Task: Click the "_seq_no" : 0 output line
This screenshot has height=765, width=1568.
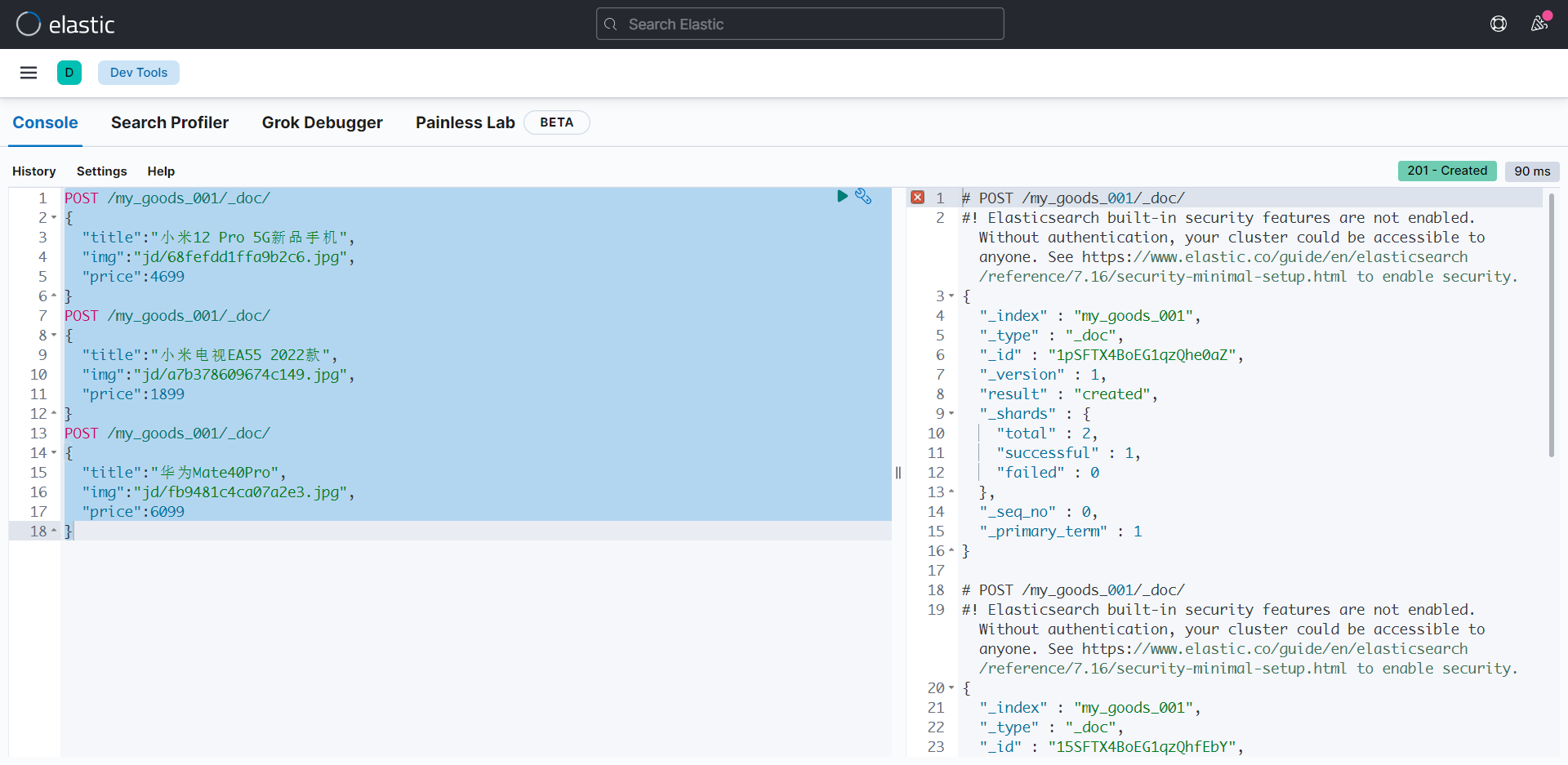Action: [x=1039, y=512]
